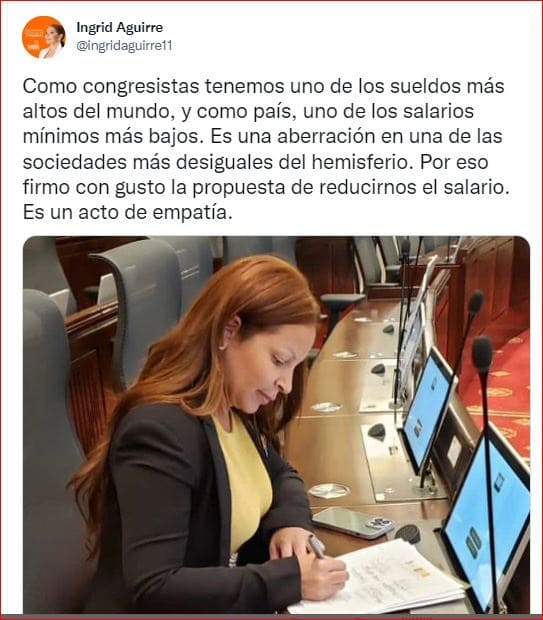
Task: Open Ingrid Aguirre's orange profile avatar
Action: coord(43,37)
